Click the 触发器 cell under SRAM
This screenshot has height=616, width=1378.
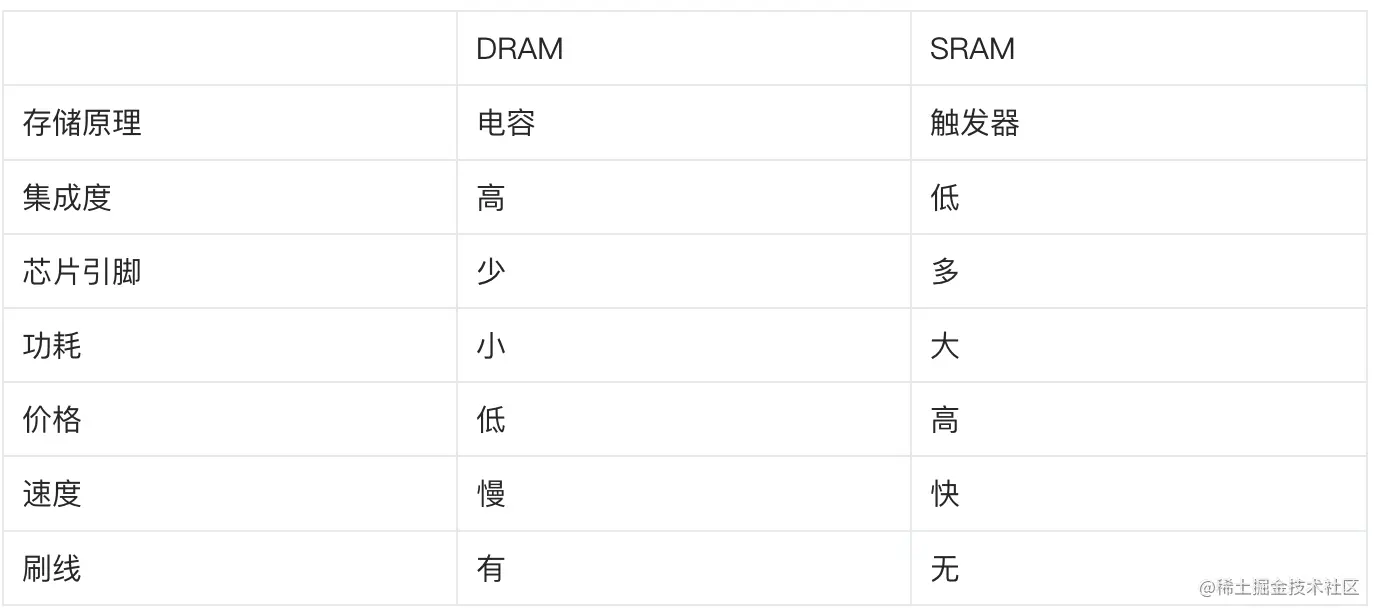(x=974, y=123)
